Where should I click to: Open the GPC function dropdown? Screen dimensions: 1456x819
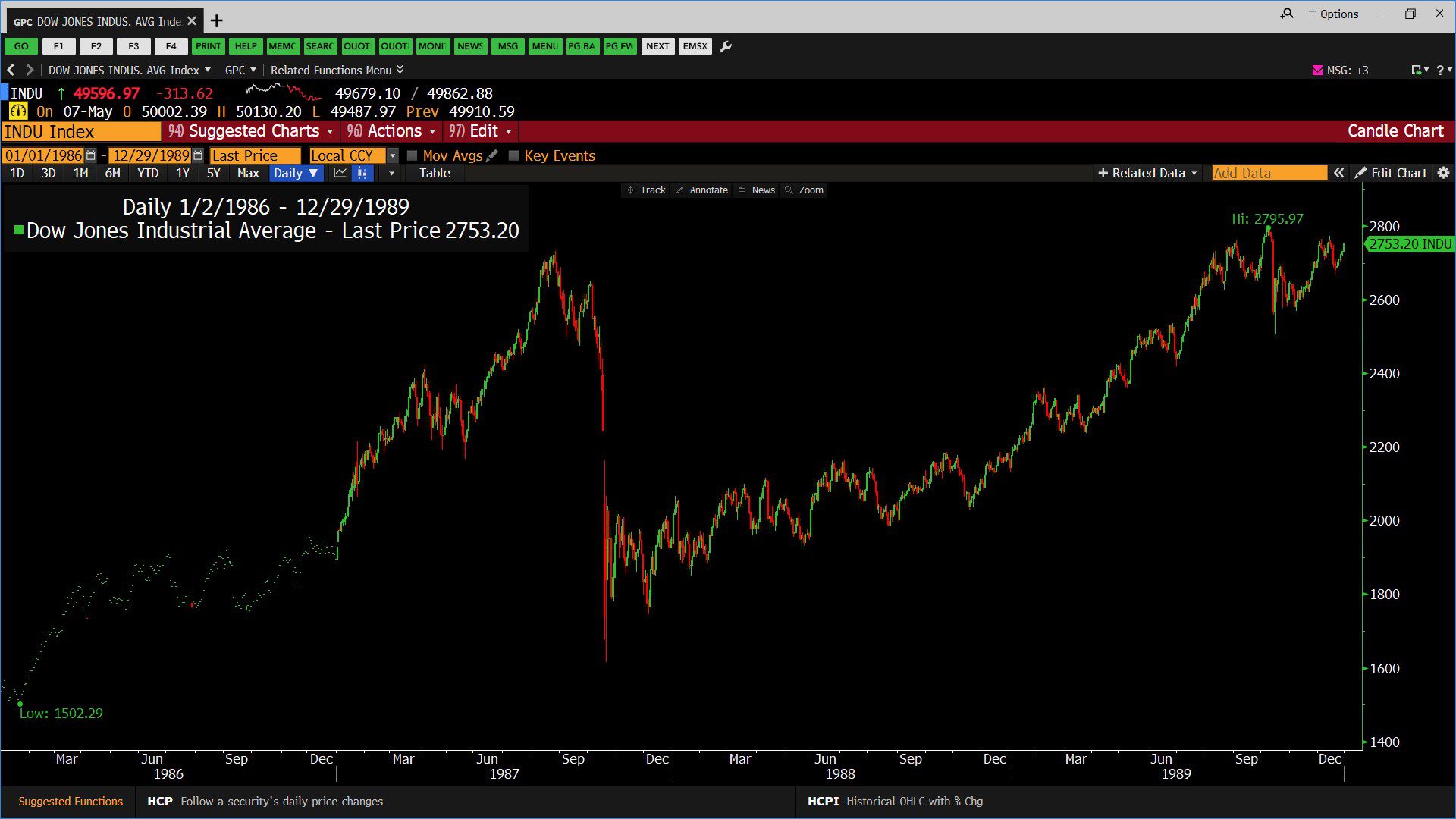click(x=240, y=70)
